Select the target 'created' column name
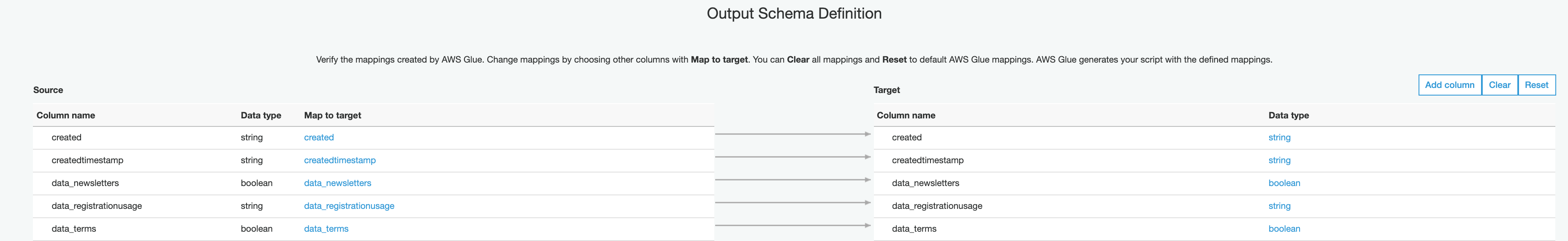Image resolution: width=1568 pixels, height=241 pixels. click(906, 138)
